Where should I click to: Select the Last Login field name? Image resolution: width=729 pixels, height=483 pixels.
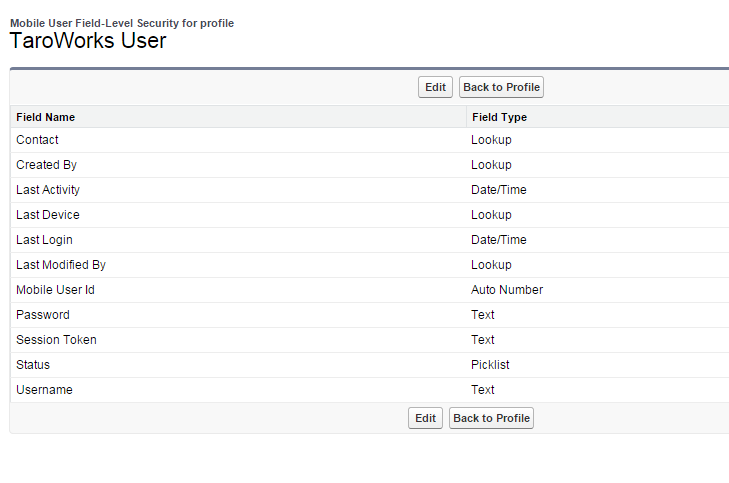tap(44, 240)
